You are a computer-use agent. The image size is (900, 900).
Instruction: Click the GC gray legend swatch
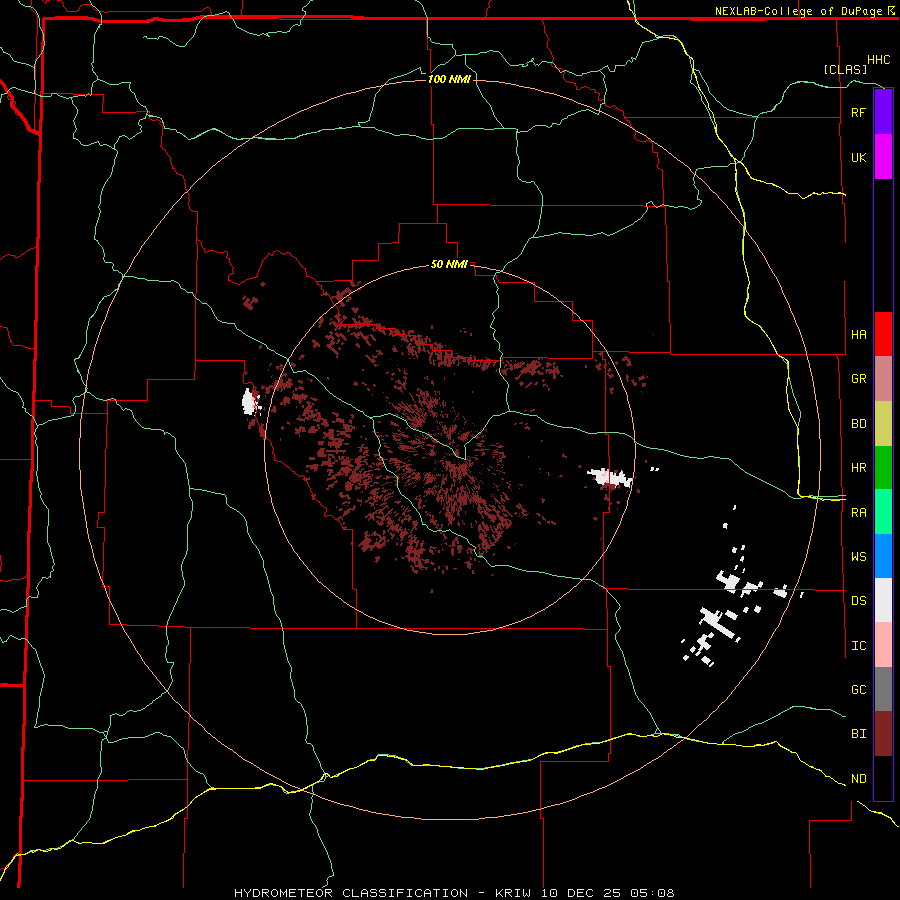tap(883, 689)
